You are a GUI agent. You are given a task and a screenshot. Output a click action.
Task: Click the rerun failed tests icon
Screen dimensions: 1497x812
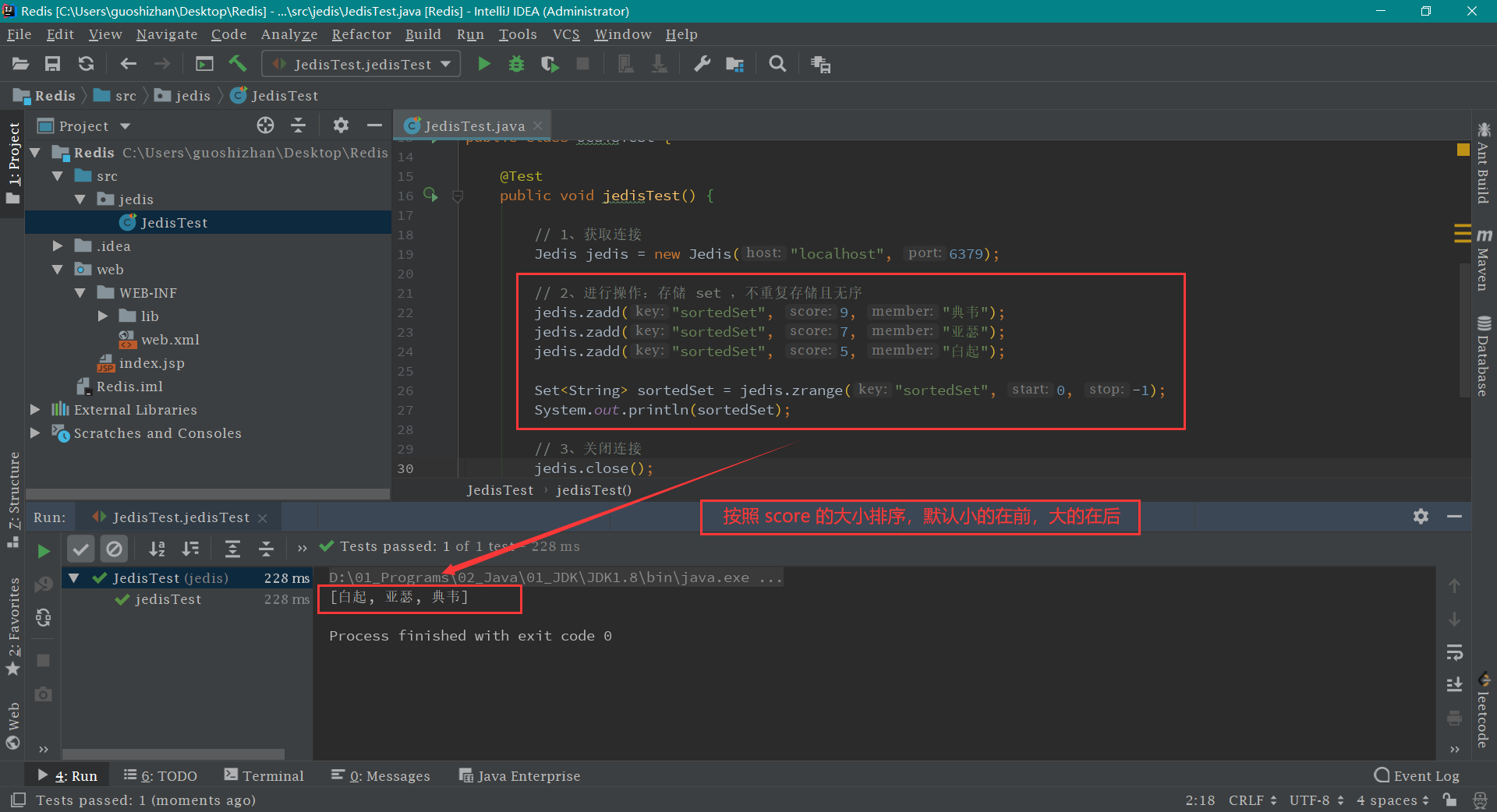[44, 584]
